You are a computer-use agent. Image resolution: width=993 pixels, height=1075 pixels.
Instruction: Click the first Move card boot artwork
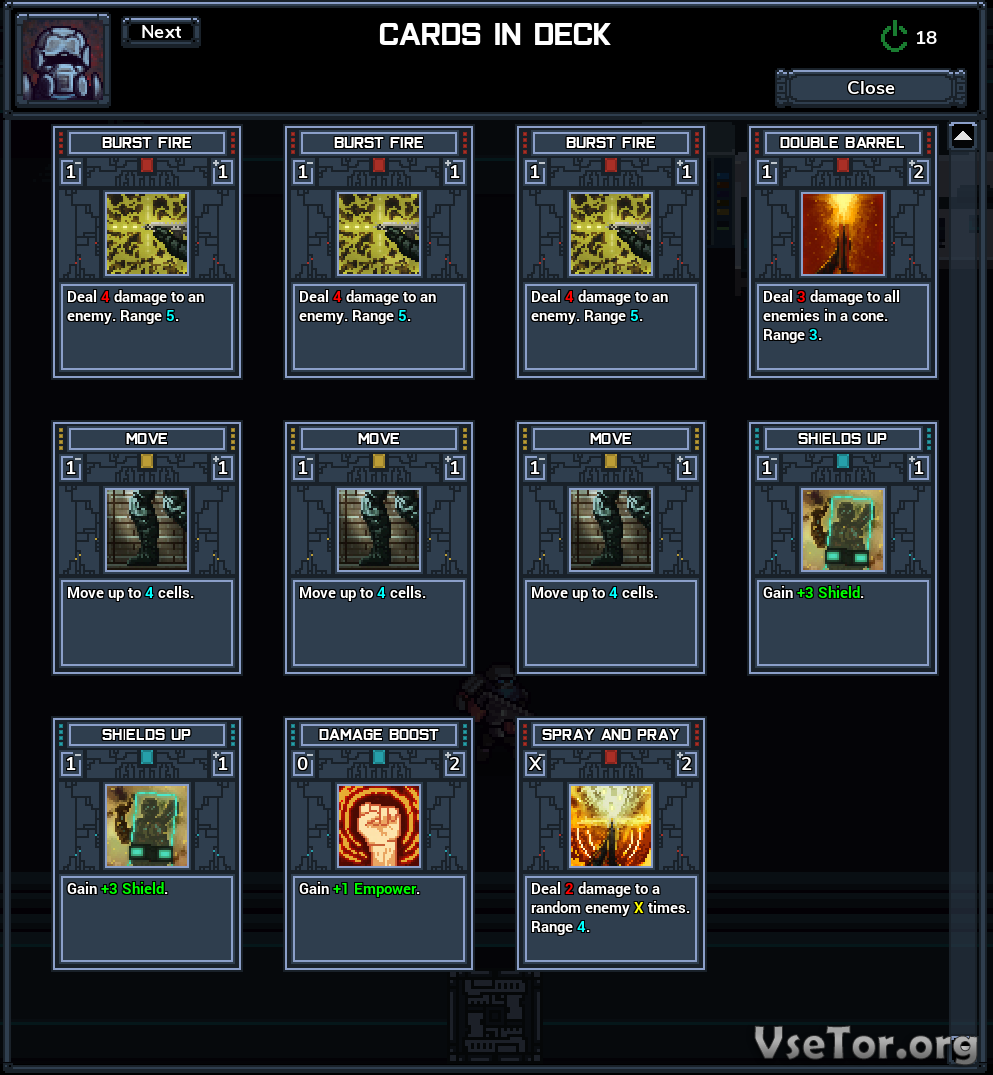pyautogui.click(x=147, y=530)
